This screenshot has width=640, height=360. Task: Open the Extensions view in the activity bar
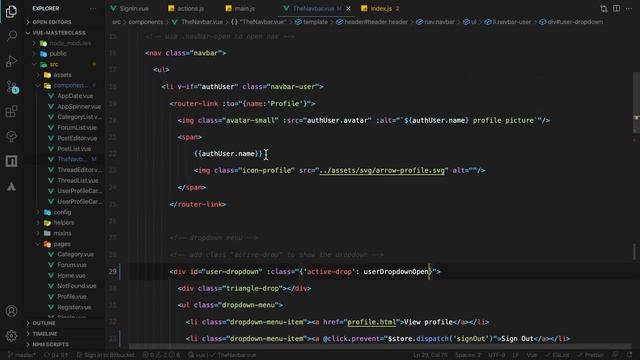tap(11, 111)
